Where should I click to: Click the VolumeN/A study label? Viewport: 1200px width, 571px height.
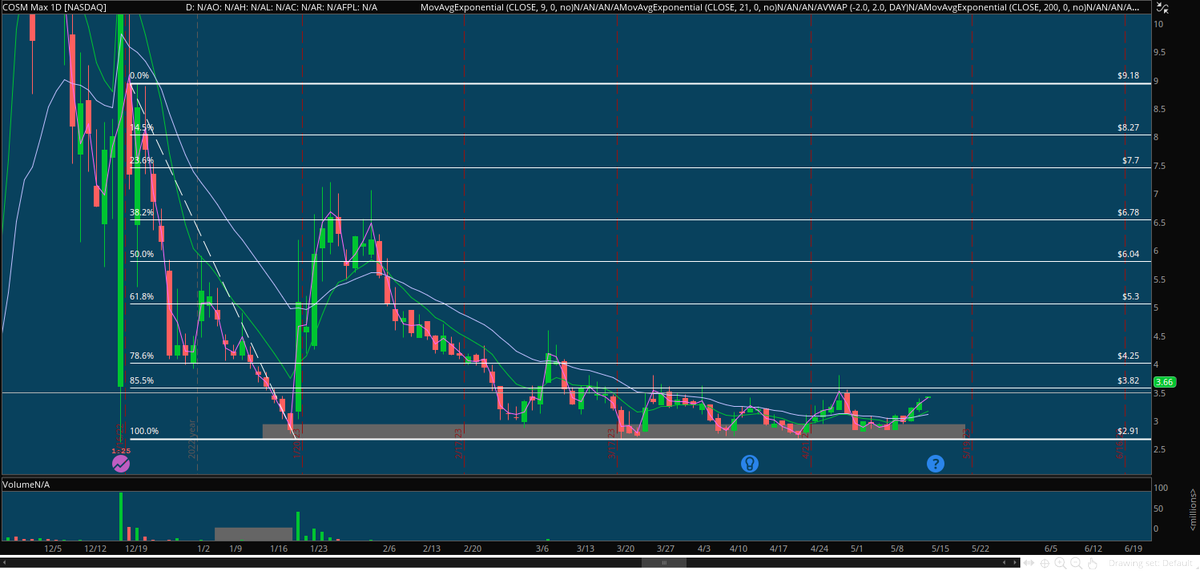click(28, 485)
